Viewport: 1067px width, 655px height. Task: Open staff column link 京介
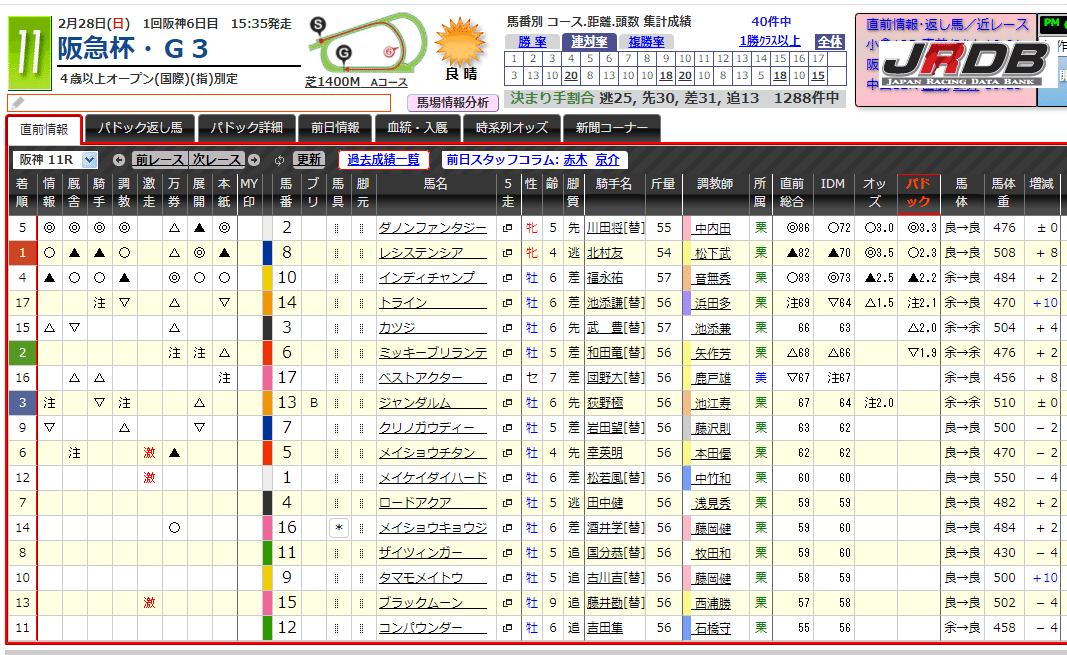pos(608,160)
